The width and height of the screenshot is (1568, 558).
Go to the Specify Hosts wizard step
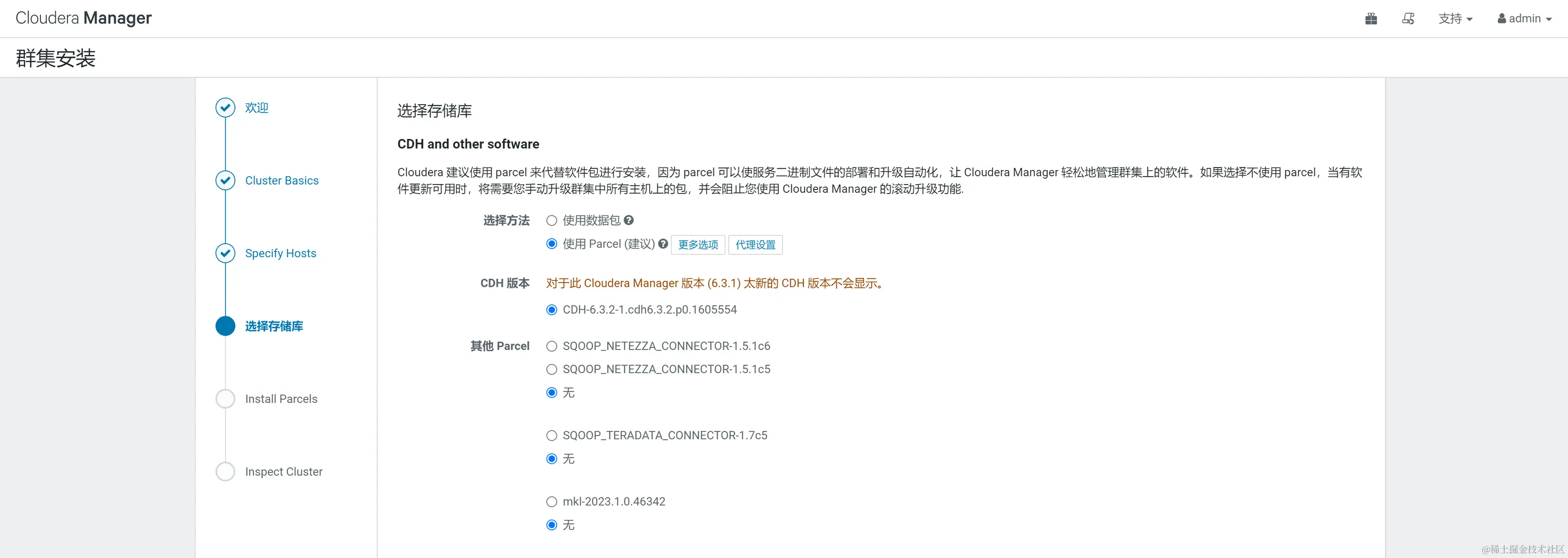(x=281, y=253)
